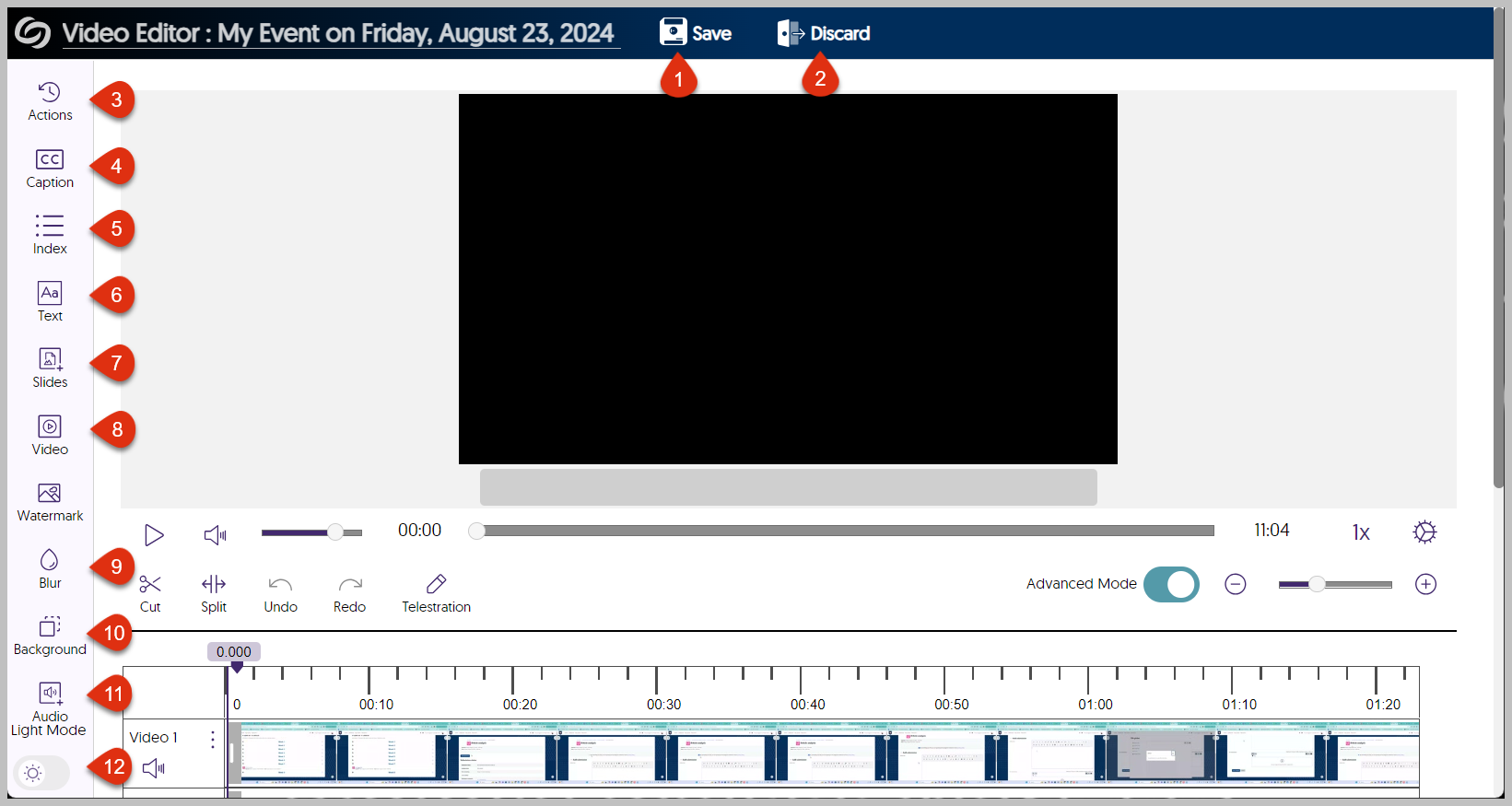Open the Video 1 track options menu
1512x806 pixels.
tap(213, 740)
